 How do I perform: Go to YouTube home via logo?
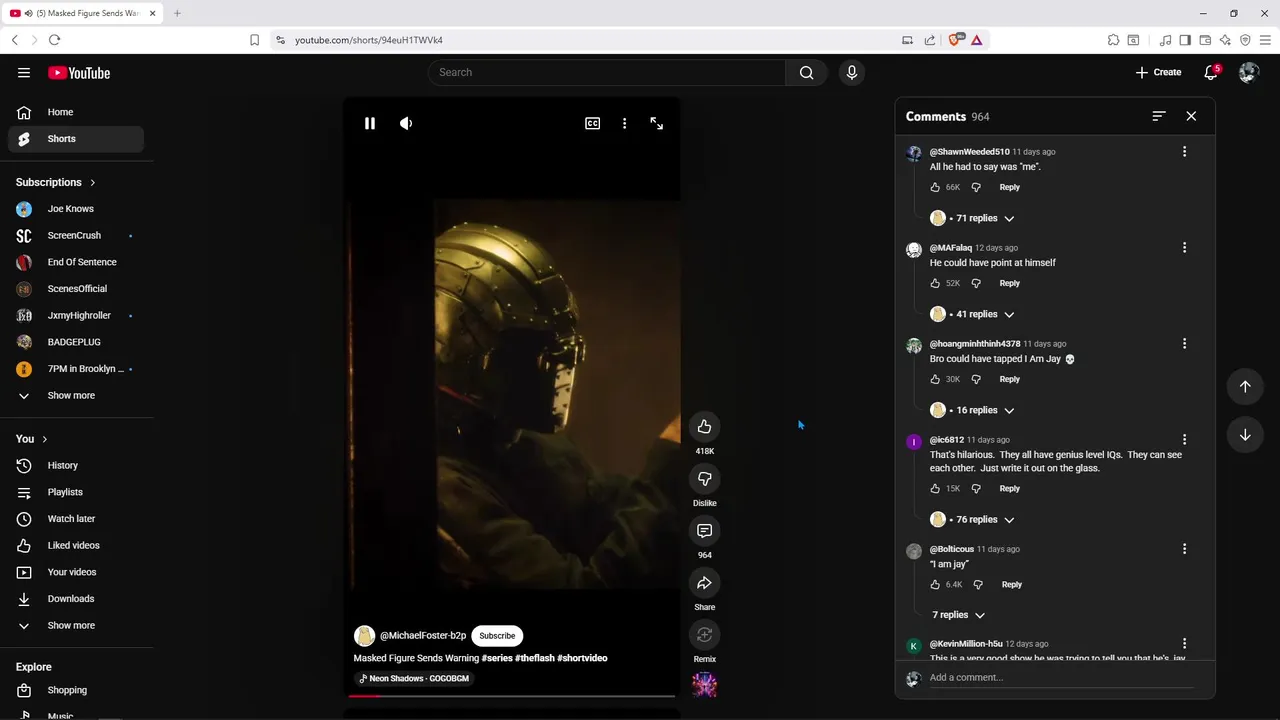point(79,73)
